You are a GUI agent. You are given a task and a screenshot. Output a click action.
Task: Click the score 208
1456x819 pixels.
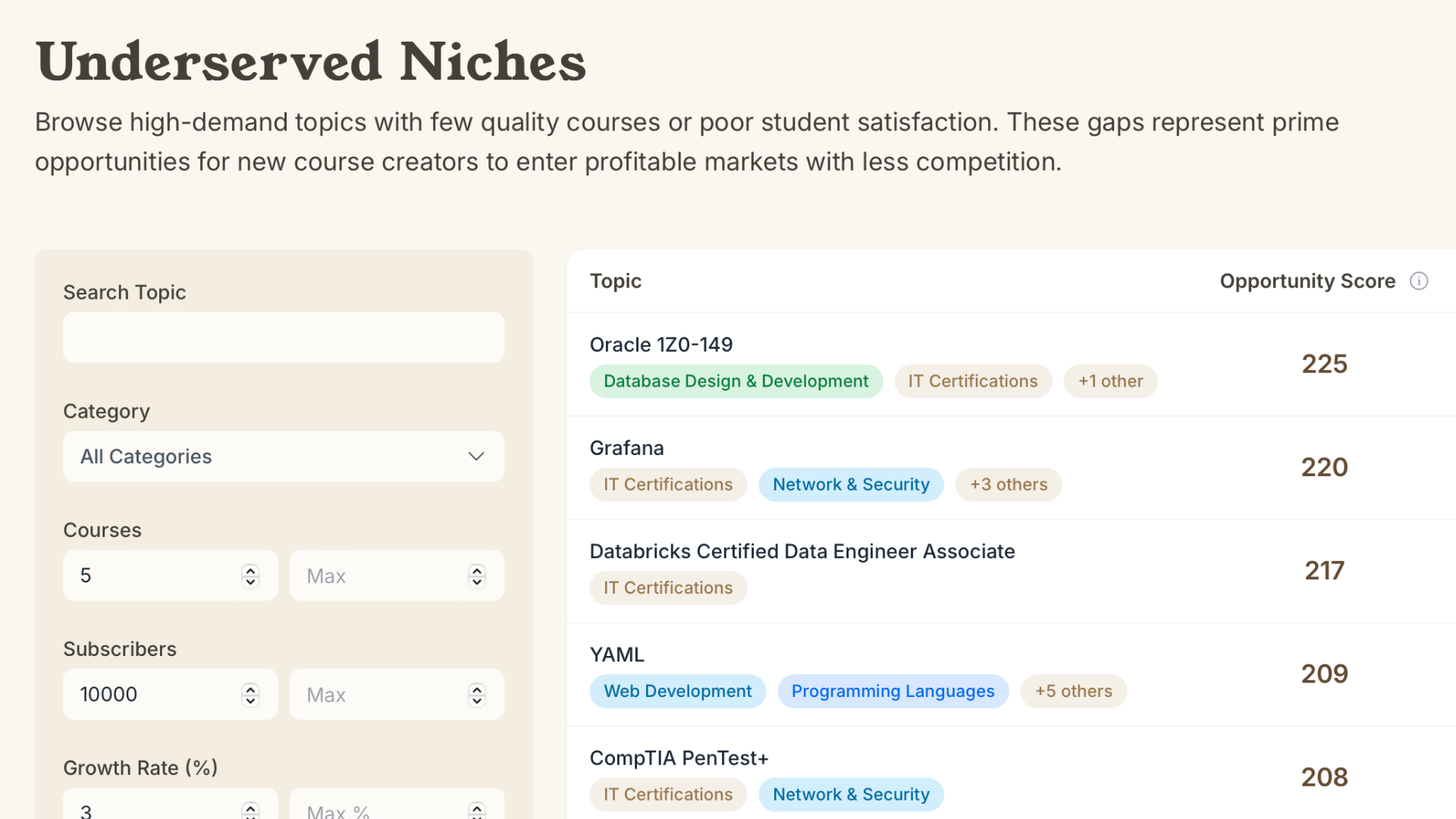[x=1325, y=777]
